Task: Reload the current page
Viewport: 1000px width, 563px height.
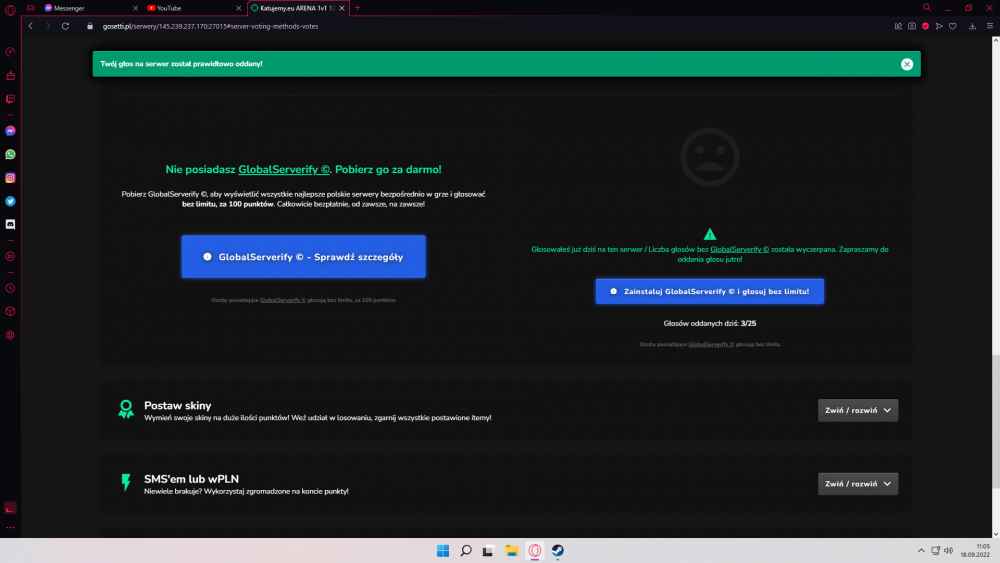Action: pos(65,26)
